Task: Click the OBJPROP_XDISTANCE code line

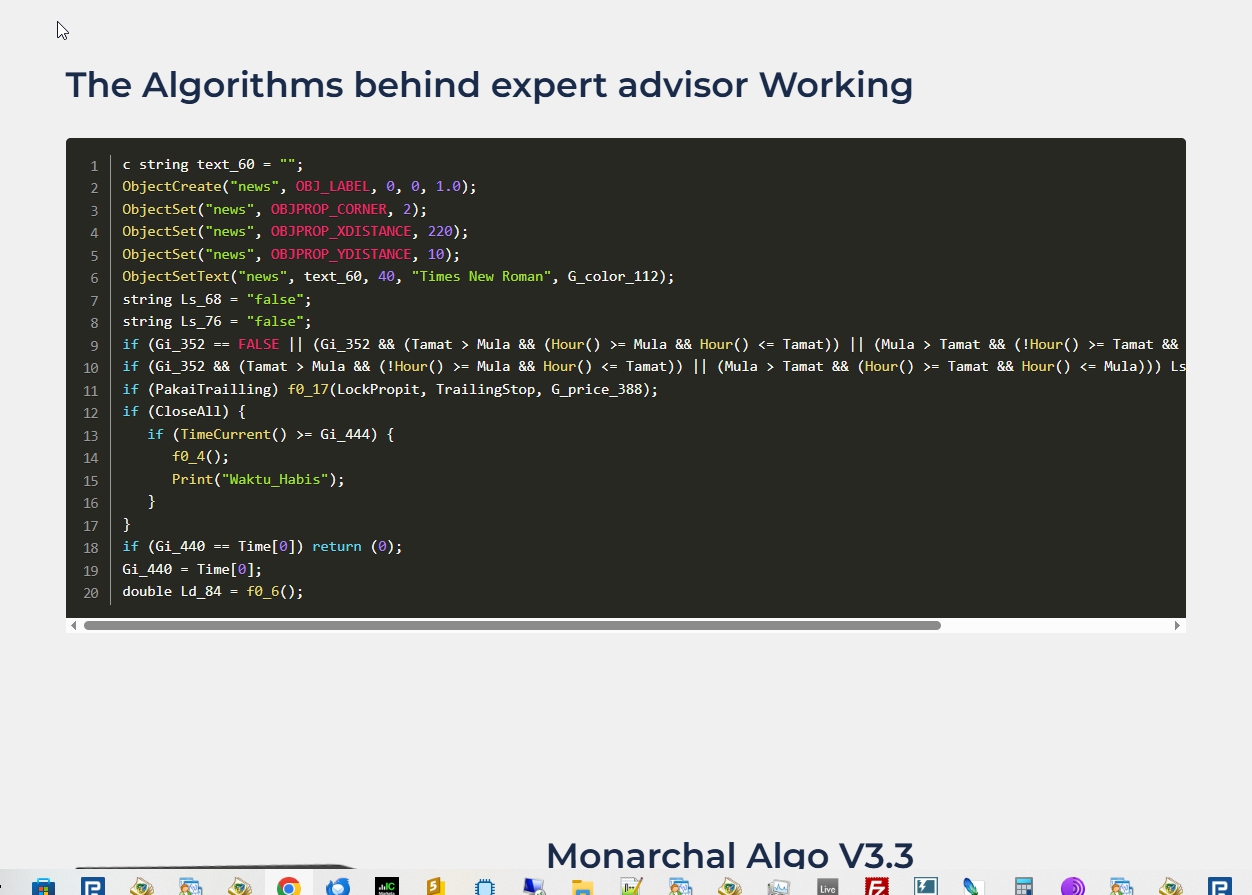Action: pyautogui.click(x=295, y=231)
